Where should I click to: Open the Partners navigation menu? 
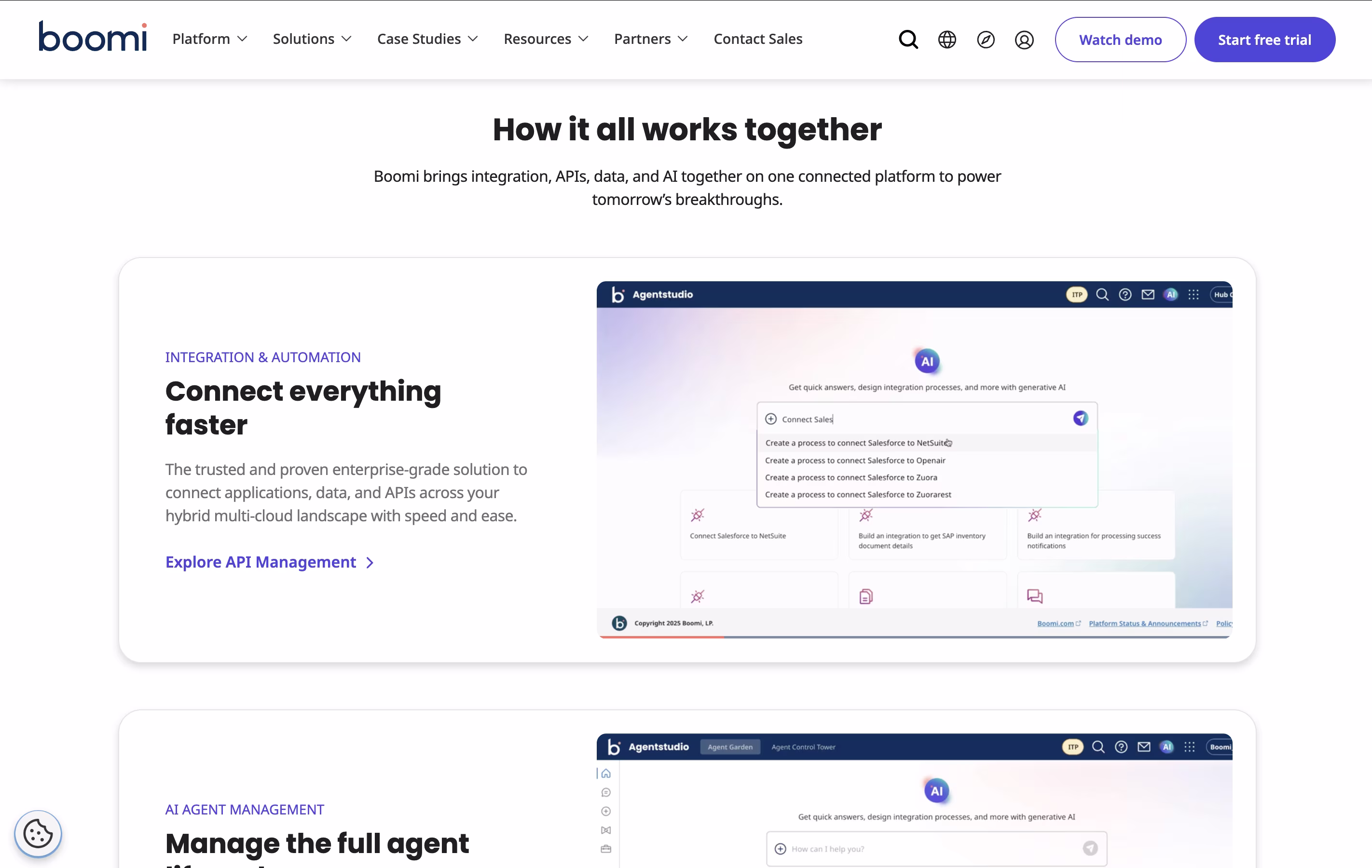[651, 39]
